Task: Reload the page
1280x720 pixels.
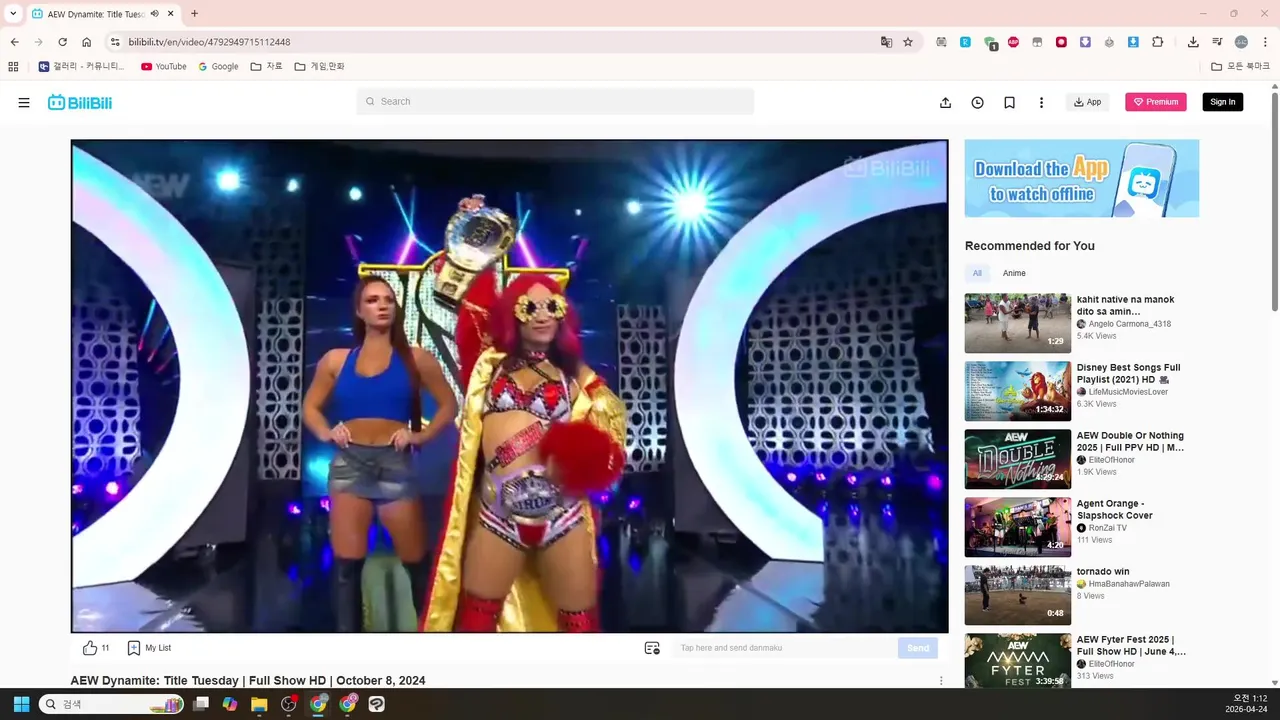Action: pyautogui.click(x=62, y=42)
